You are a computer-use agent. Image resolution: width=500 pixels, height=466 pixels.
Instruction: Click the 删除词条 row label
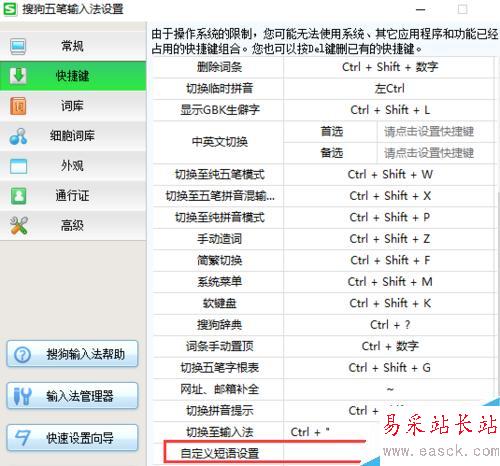219,67
